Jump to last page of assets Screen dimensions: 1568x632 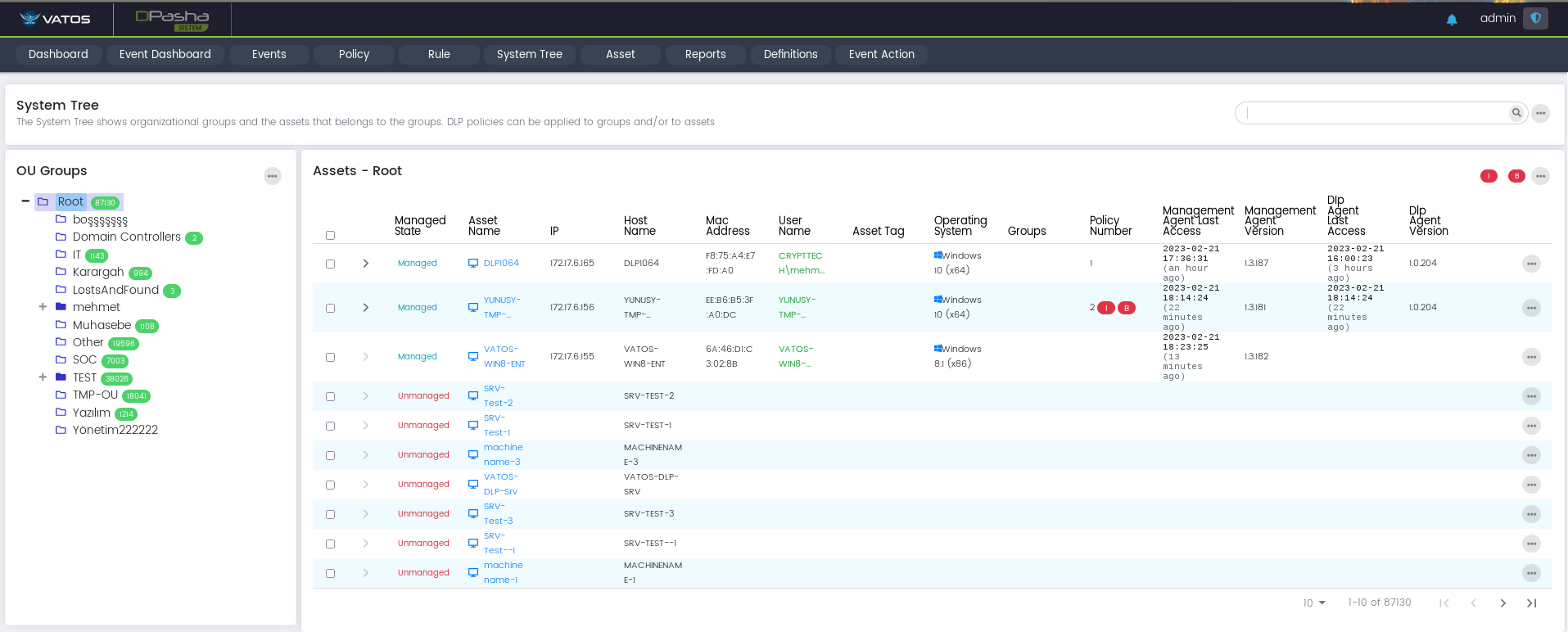pos(1531,603)
